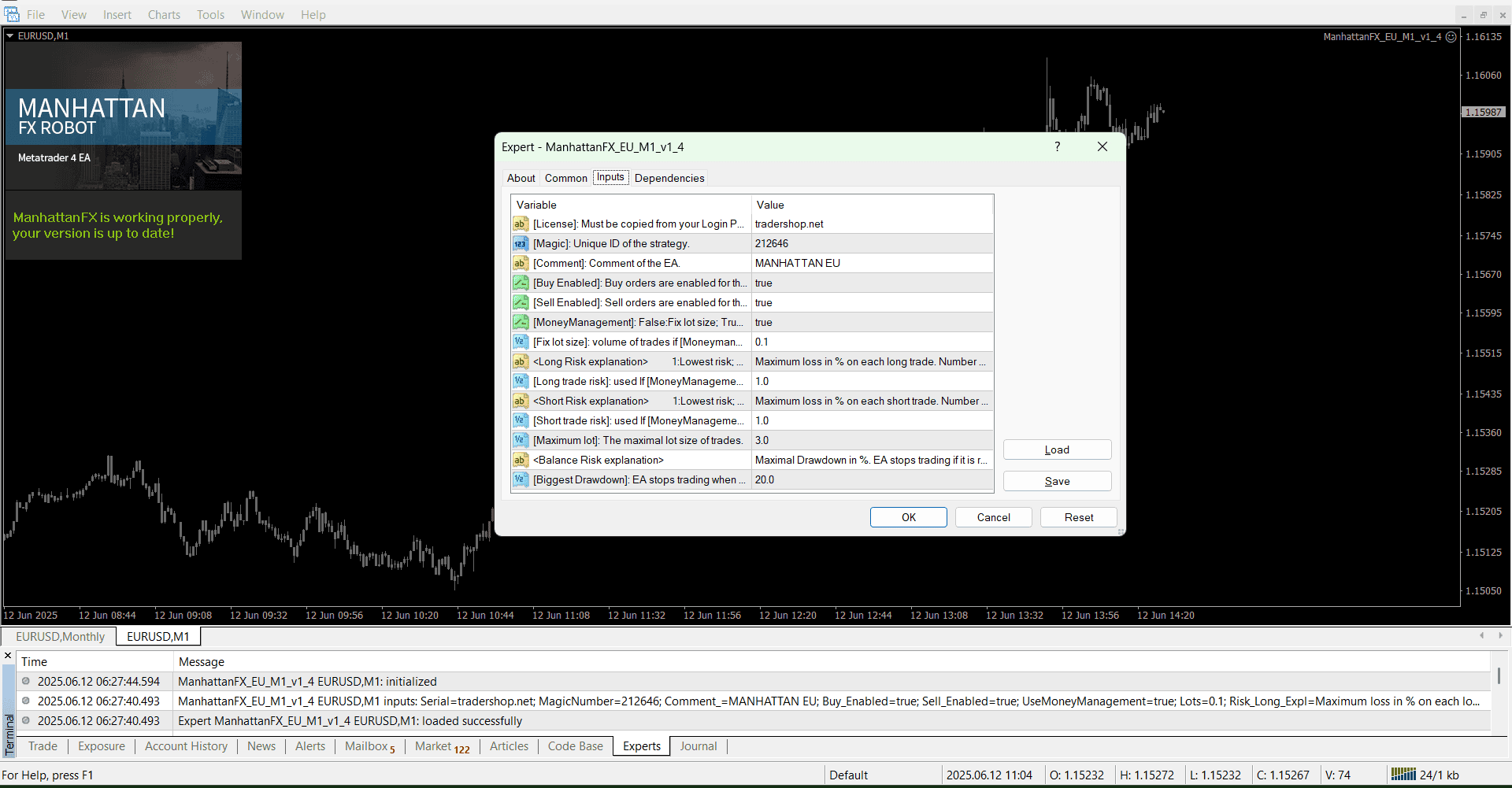Select the EURUSD,Monthly chart tab
This screenshot has width=1512, height=788.
[60, 636]
